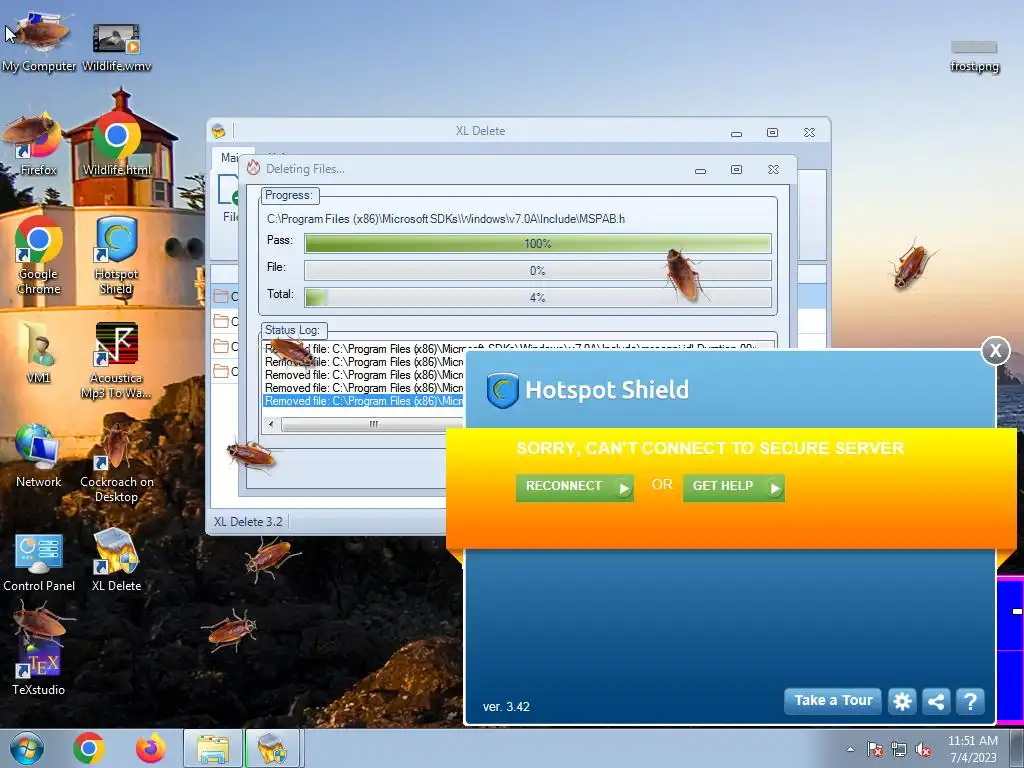The width and height of the screenshot is (1024, 768).
Task: Open the Wildlife.wmv video file
Action: (x=116, y=46)
